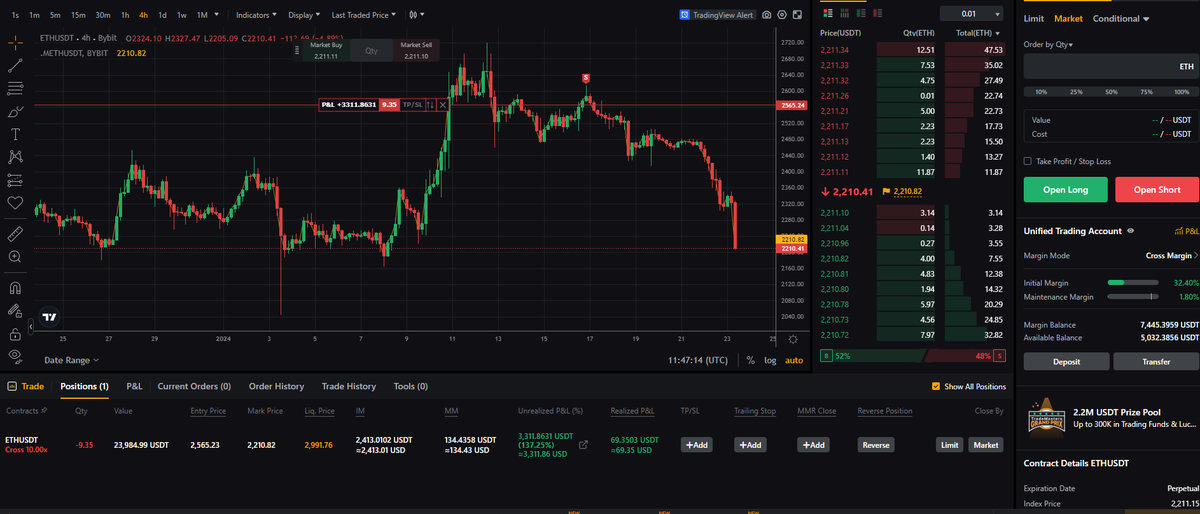The width and height of the screenshot is (1200, 514).
Task: Select the 1w chart interval
Action: (181, 15)
